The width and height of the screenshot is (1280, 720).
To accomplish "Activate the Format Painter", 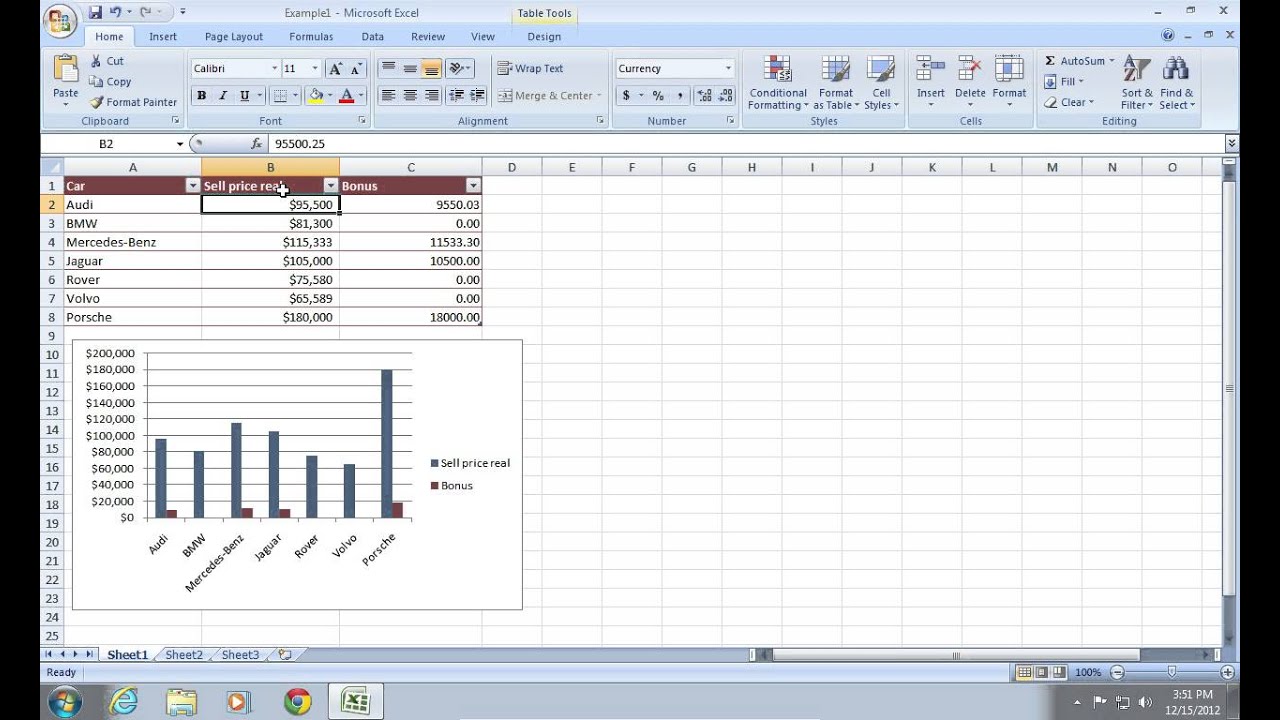I will [133, 102].
